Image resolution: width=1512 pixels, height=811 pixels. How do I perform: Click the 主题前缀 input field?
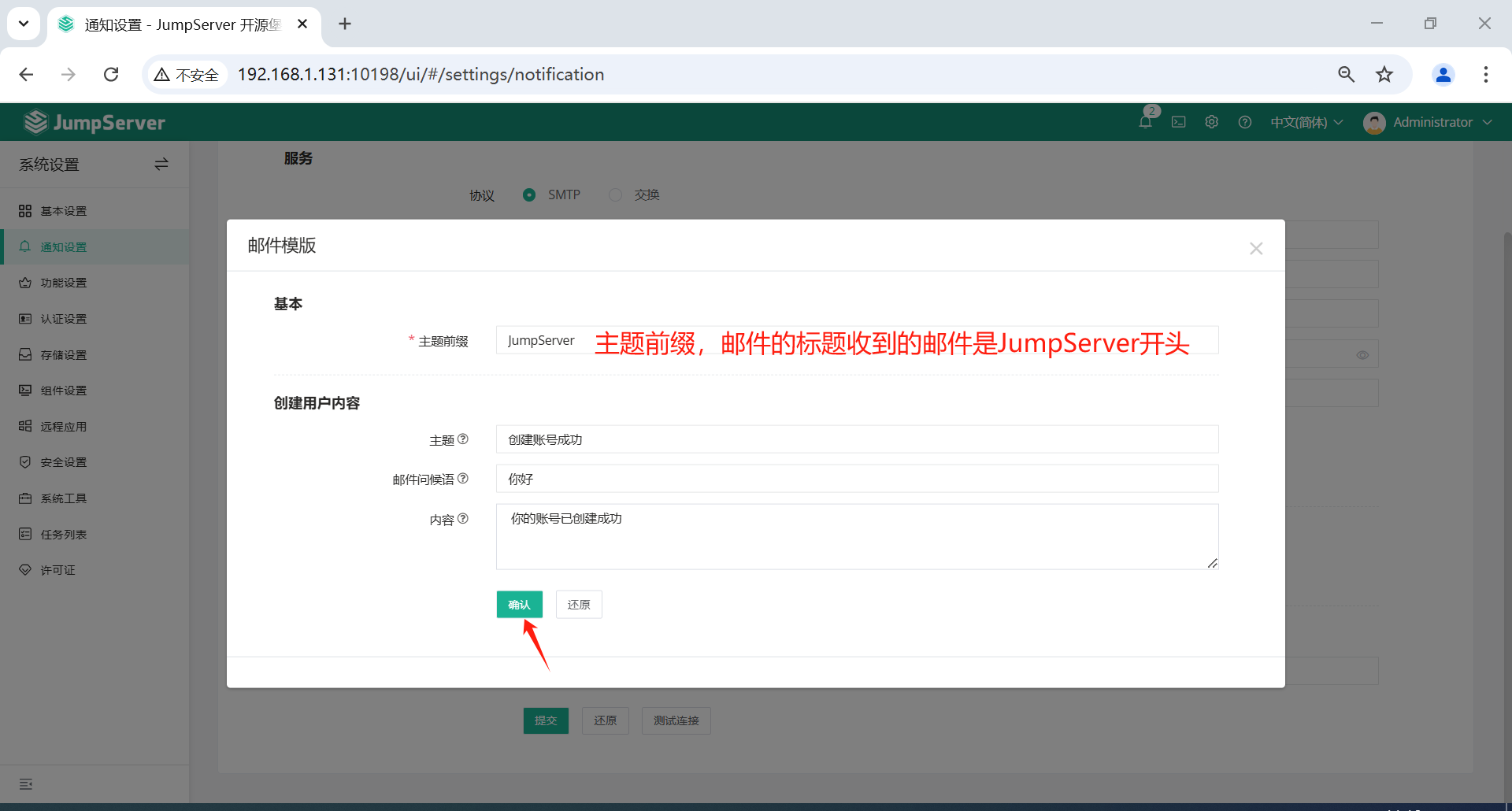tap(858, 340)
